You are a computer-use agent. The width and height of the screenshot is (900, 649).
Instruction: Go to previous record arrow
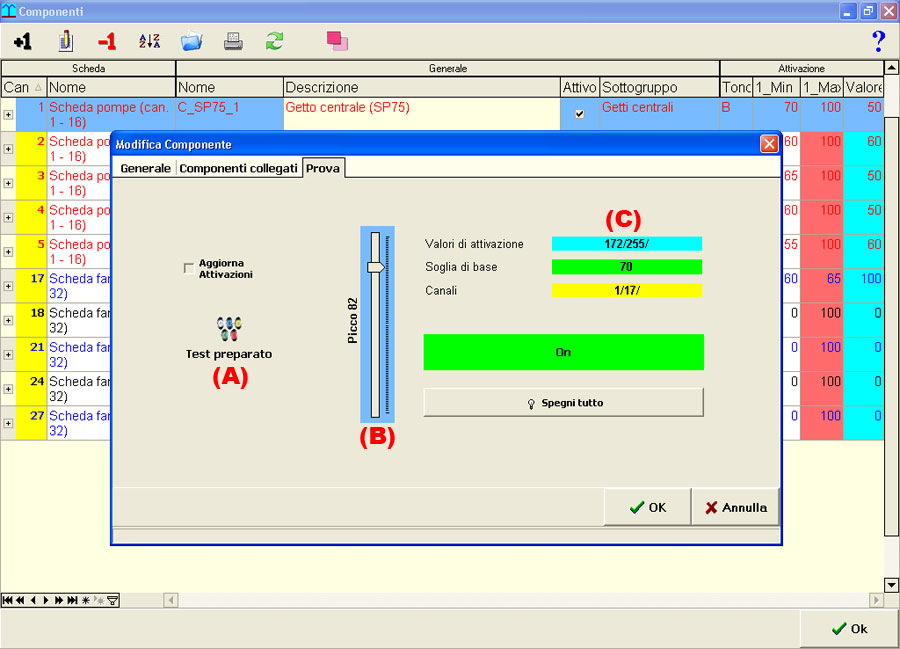pyautogui.click(x=33, y=600)
